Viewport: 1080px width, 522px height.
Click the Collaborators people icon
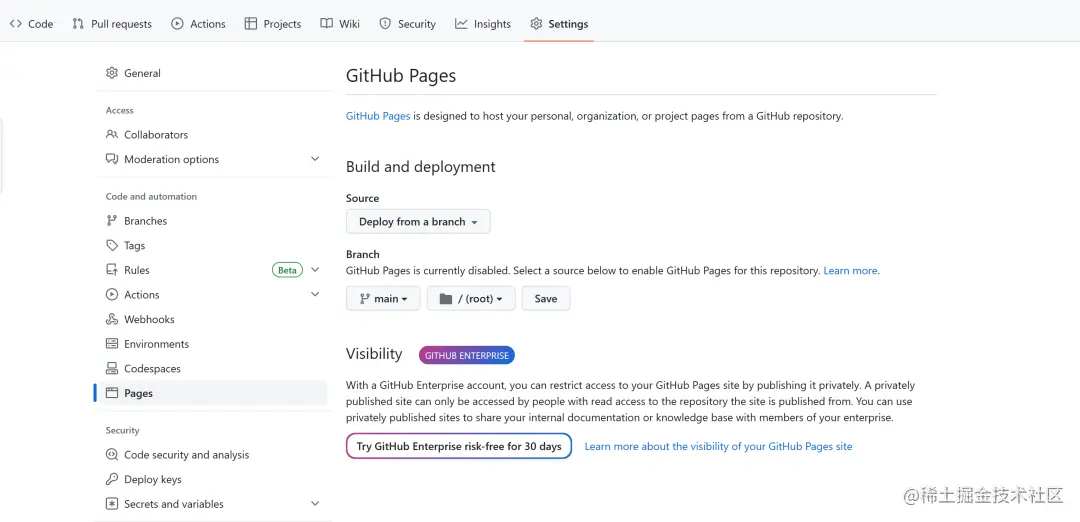(112, 134)
